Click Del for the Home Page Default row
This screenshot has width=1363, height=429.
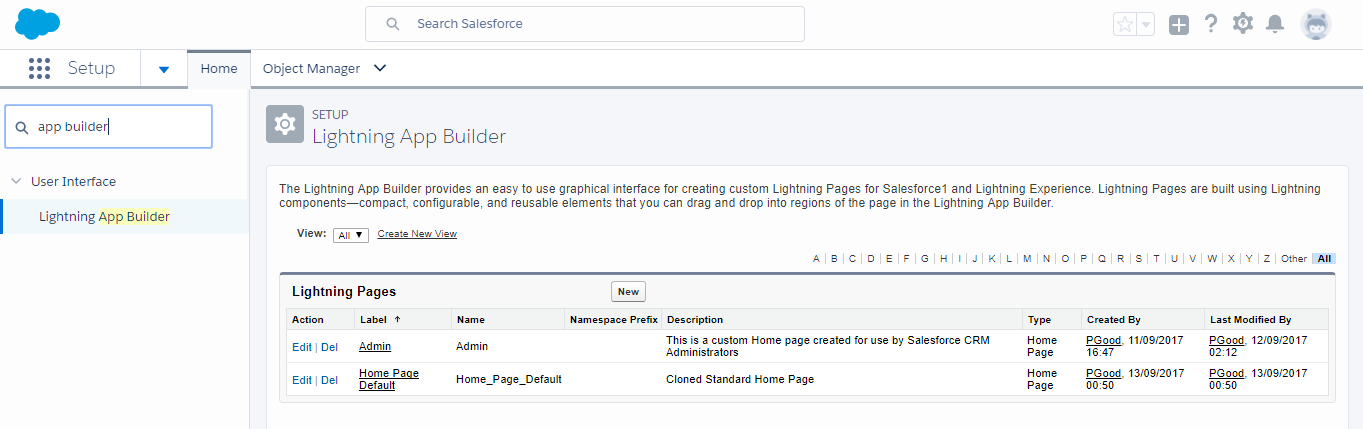[x=329, y=380]
